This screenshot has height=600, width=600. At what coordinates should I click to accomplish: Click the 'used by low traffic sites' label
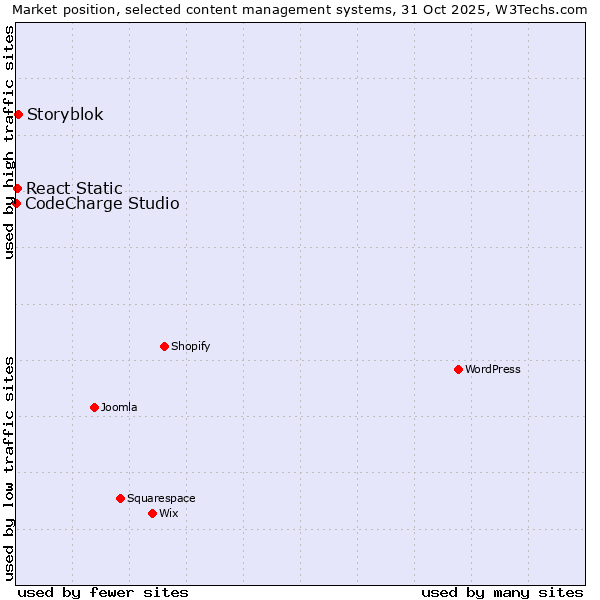(9, 468)
